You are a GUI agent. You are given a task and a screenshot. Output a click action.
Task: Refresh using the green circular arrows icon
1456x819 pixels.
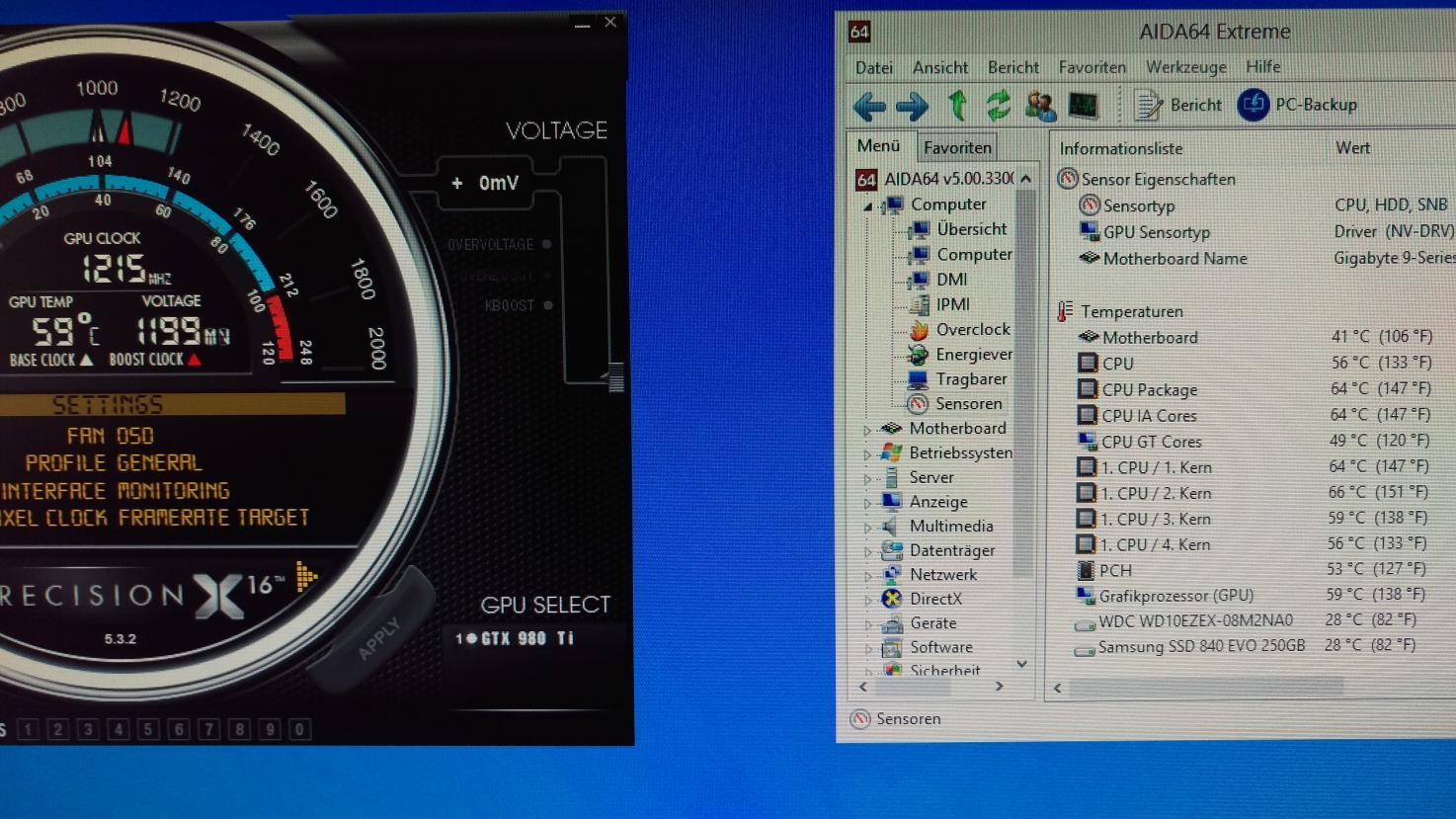(x=999, y=105)
